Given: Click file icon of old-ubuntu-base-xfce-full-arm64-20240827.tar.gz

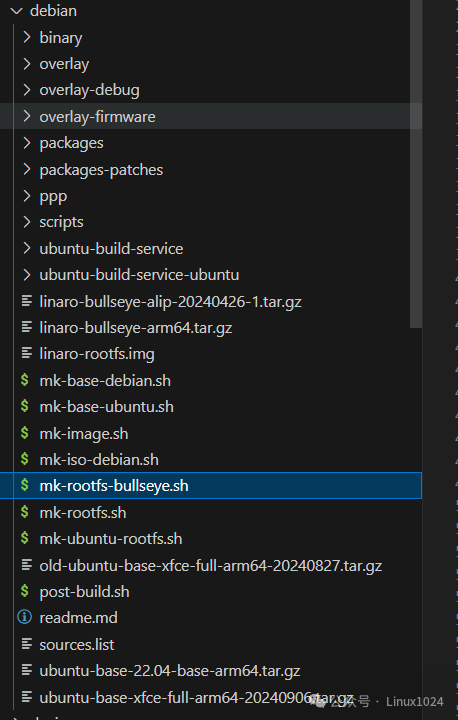Looking at the screenshot, I should pos(27,565).
